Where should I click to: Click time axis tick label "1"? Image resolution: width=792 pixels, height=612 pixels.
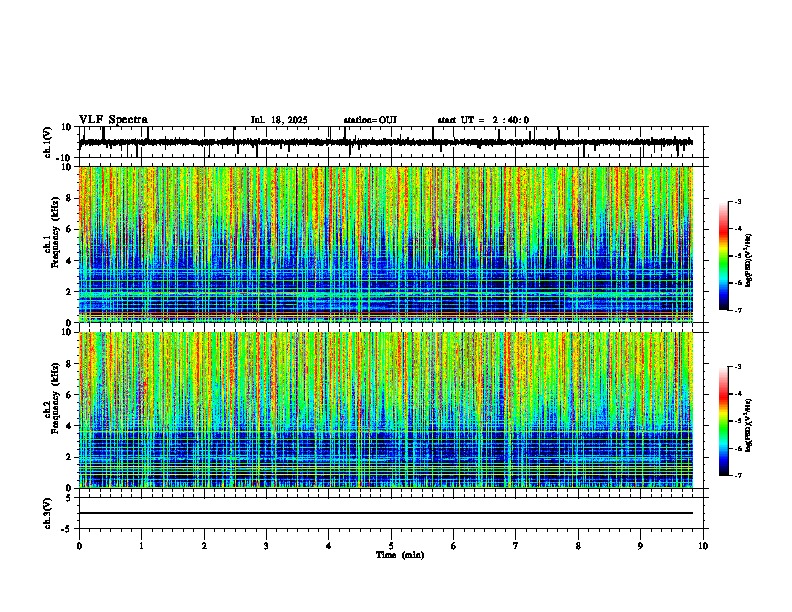click(141, 546)
